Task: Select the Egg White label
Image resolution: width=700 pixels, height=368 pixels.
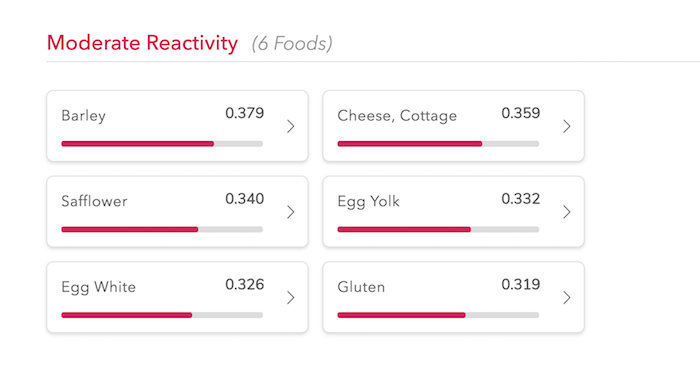Action: [x=98, y=287]
